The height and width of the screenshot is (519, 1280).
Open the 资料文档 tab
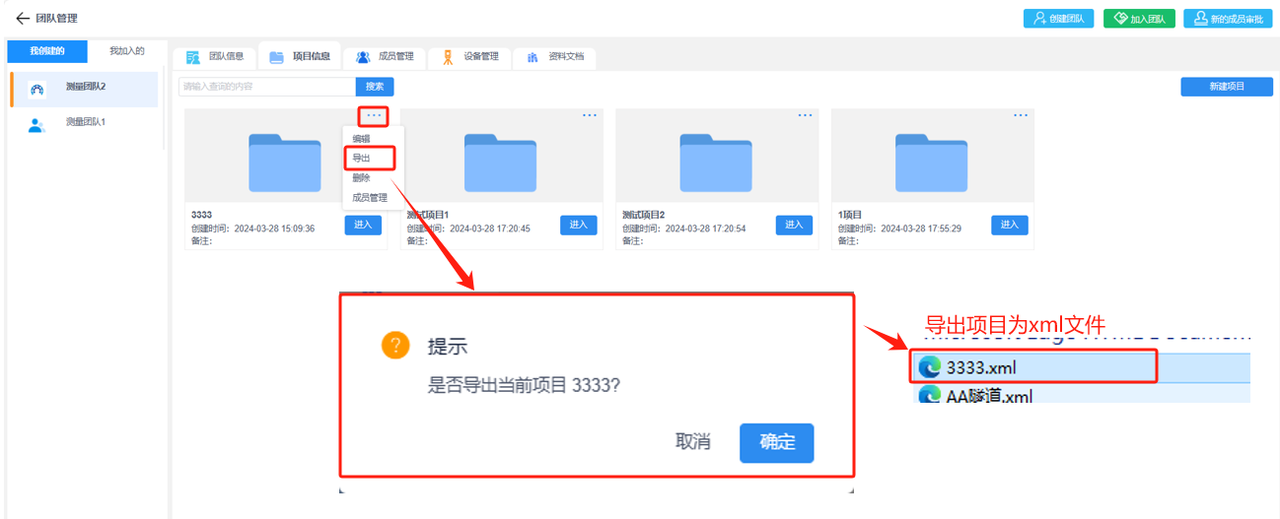point(555,57)
